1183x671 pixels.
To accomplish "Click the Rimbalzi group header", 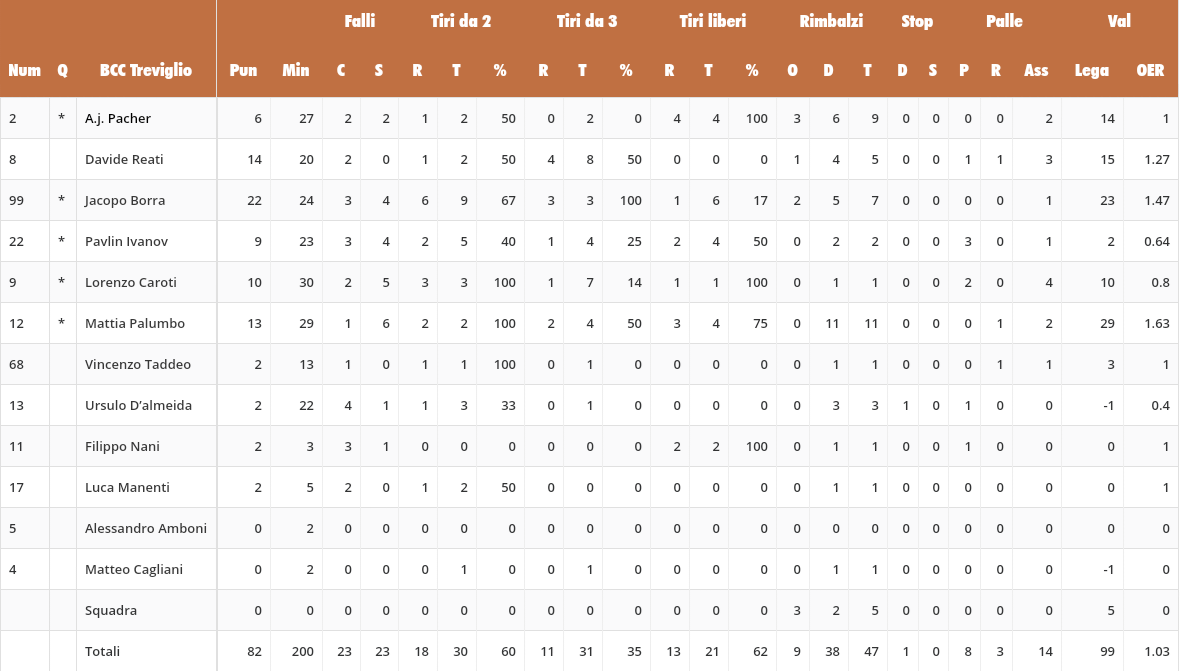I will point(831,21).
